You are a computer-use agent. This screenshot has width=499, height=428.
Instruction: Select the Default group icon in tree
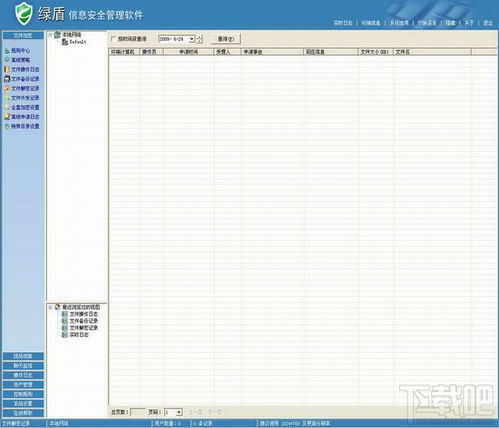click(x=65, y=42)
